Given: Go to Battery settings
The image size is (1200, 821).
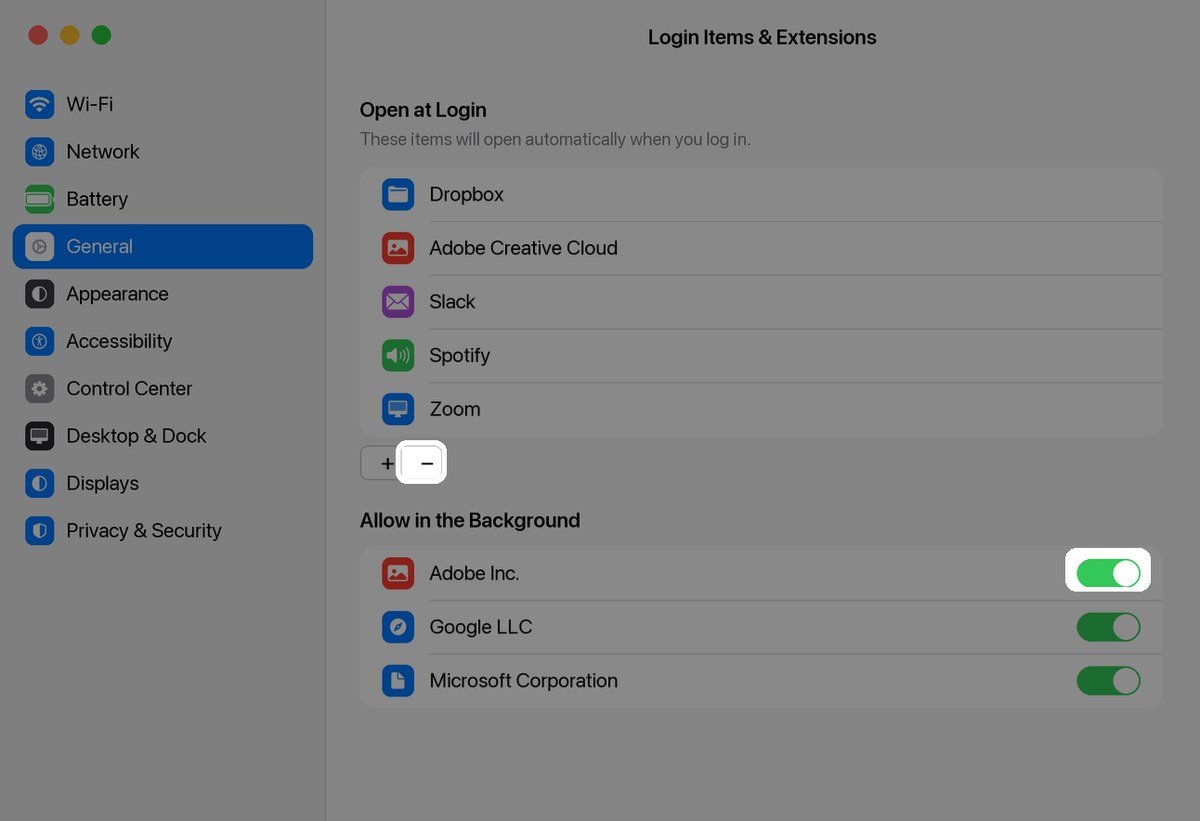Looking at the screenshot, I should coord(163,199).
